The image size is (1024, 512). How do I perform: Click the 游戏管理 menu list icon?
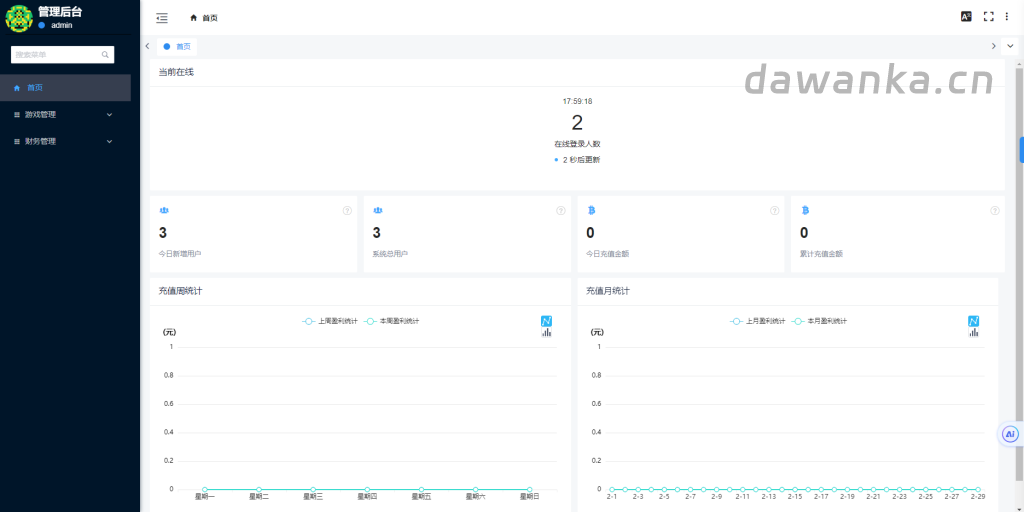(x=18, y=114)
